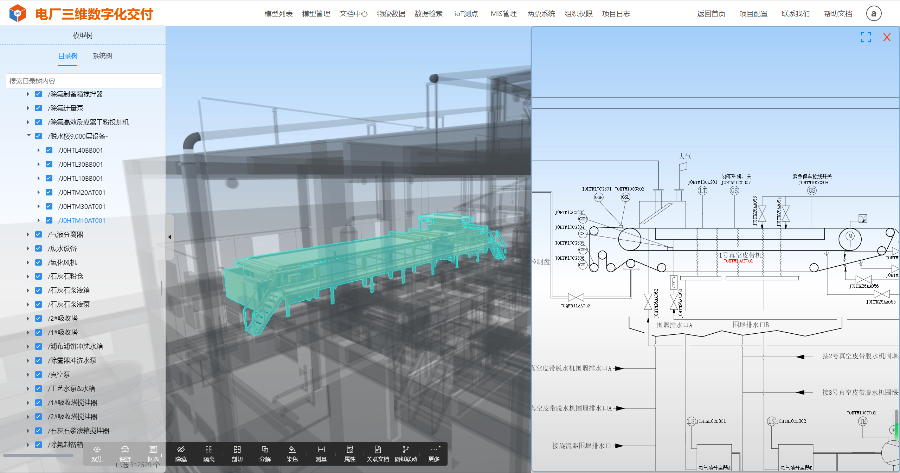
Task: Open the 属性 properties tool in bottom toolbar
Action: pos(350,453)
